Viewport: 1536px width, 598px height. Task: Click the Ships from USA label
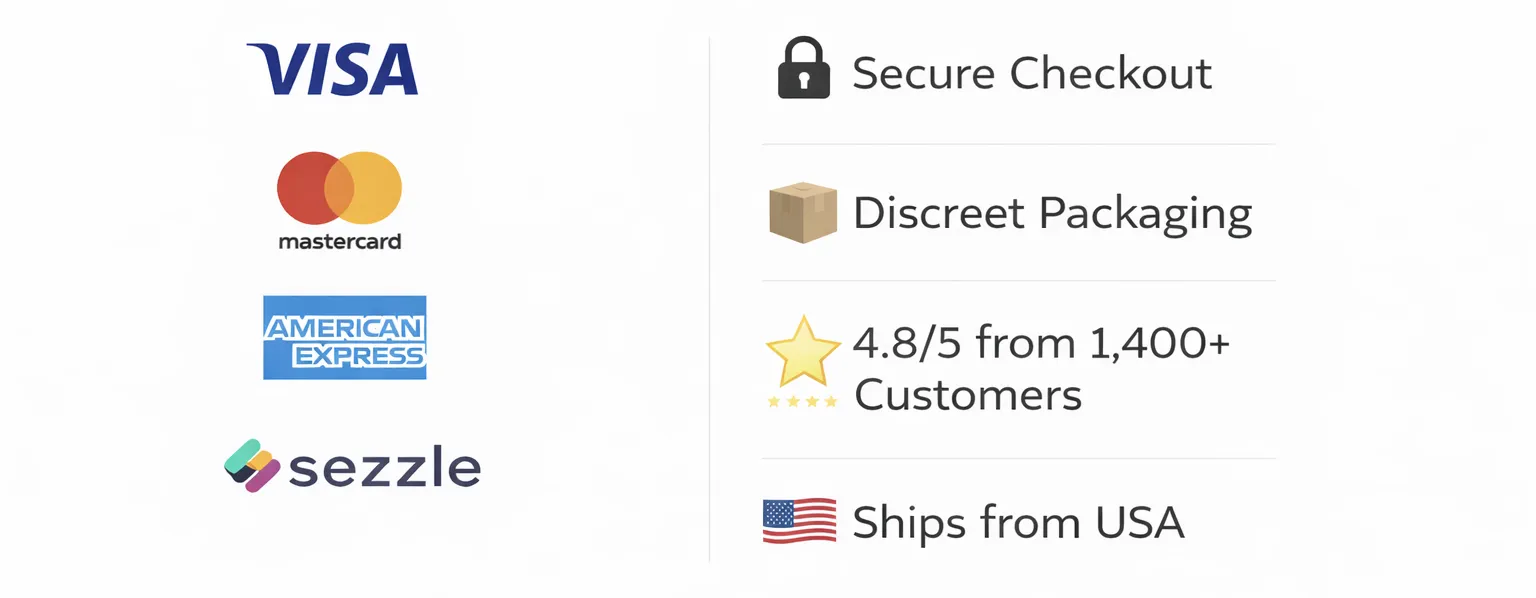[1018, 522]
